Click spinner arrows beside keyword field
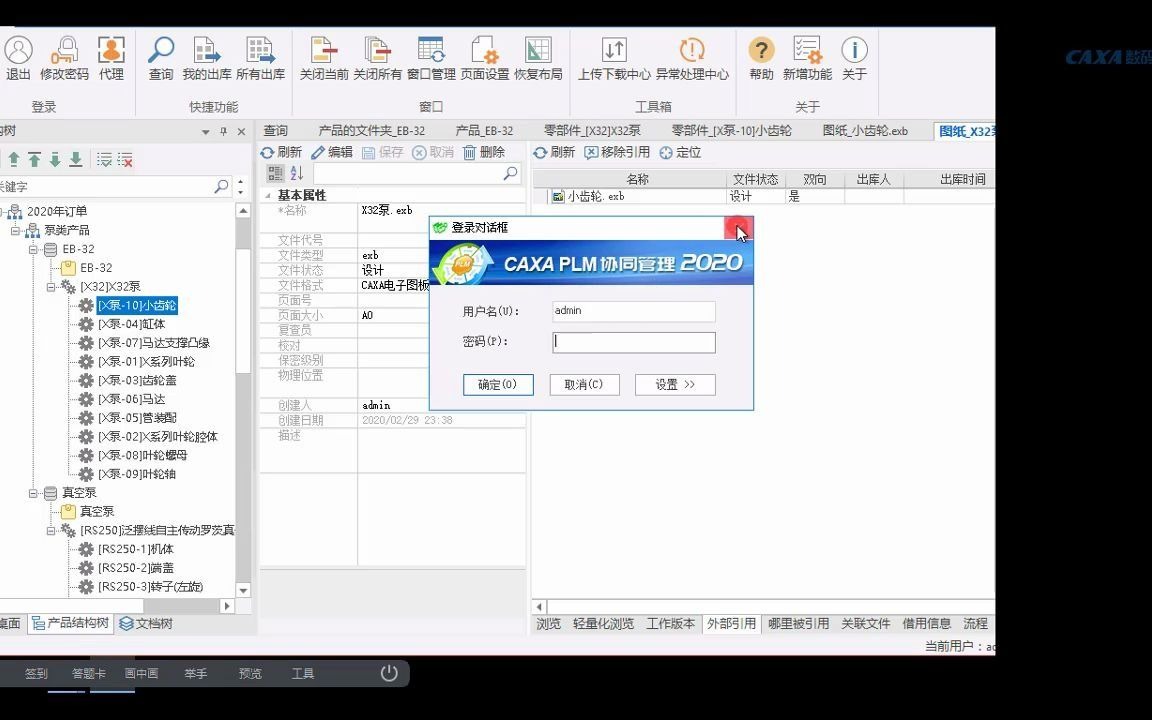The width and height of the screenshot is (1152, 720). click(240, 186)
